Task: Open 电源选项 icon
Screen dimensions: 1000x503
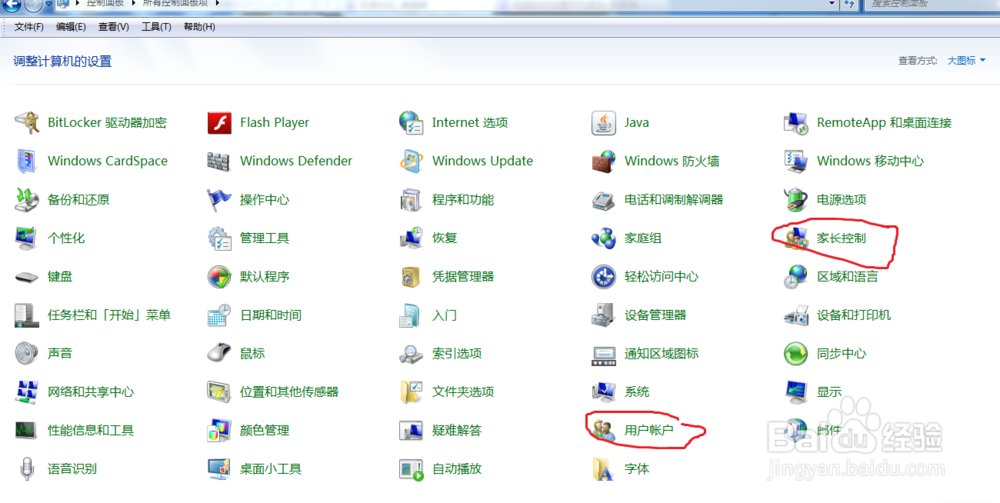Action: click(796, 200)
